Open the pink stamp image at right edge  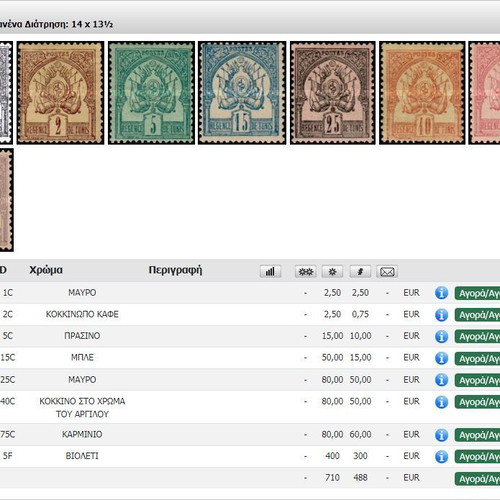(484, 93)
